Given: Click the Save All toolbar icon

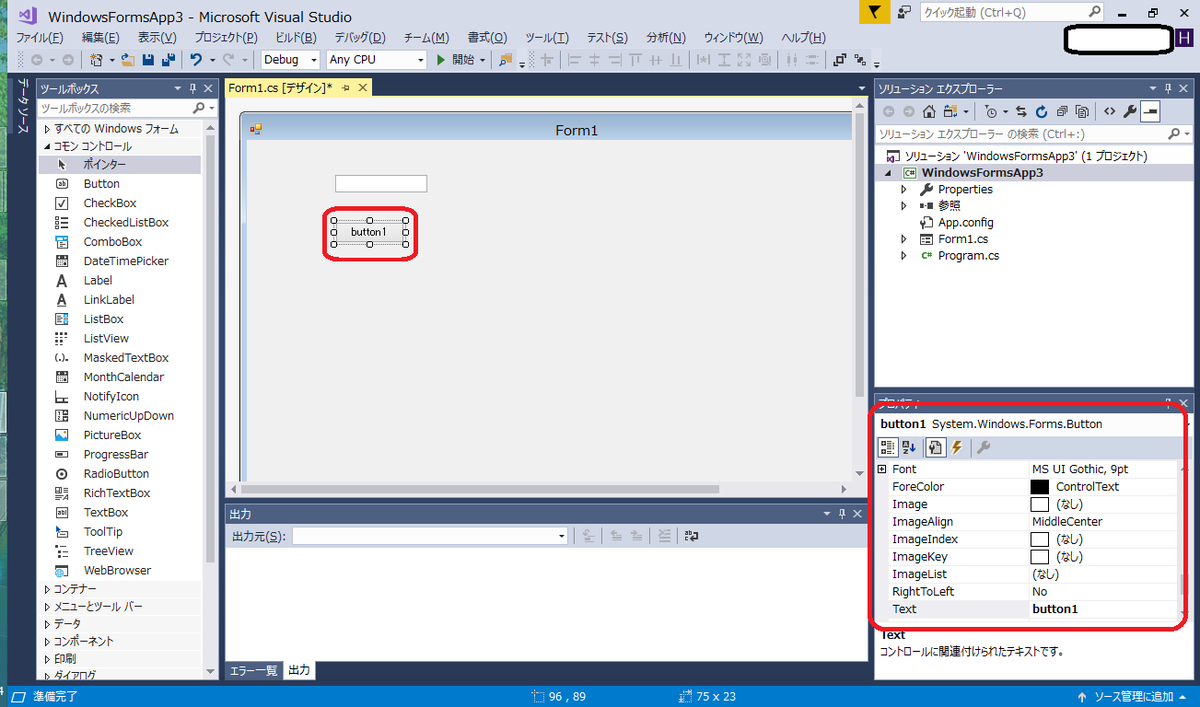Looking at the screenshot, I should (166, 60).
